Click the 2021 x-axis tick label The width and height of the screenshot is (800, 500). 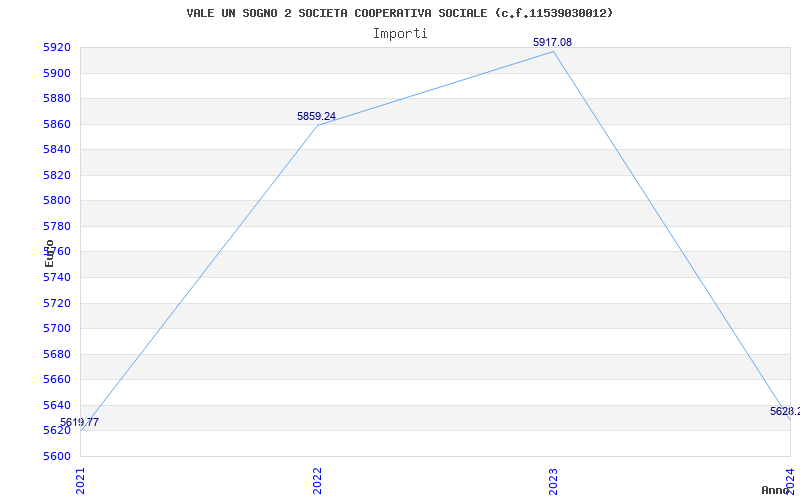[x=81, y=479]
